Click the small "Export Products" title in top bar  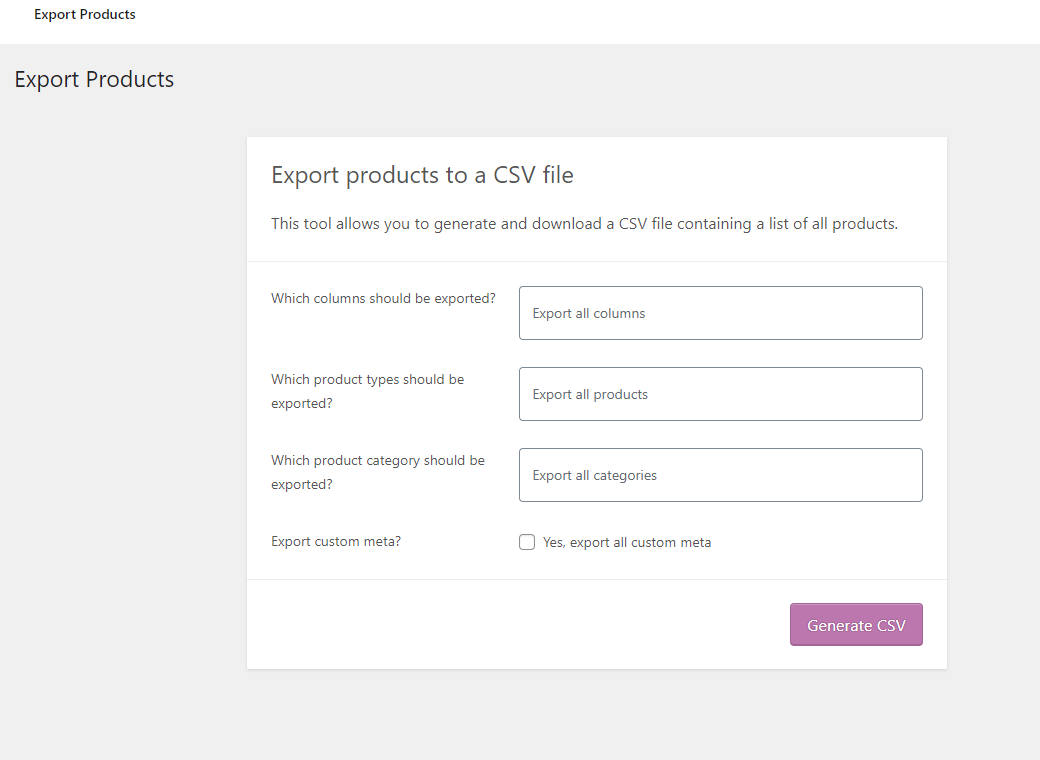[x=85, y=15]
